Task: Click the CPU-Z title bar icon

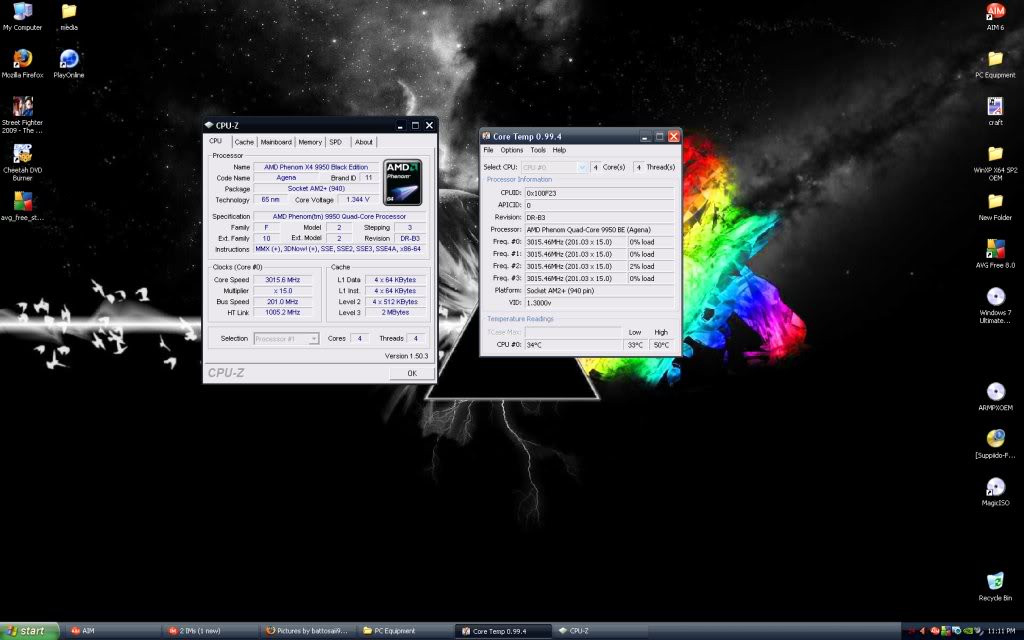Action: click(x=209, y=125)
